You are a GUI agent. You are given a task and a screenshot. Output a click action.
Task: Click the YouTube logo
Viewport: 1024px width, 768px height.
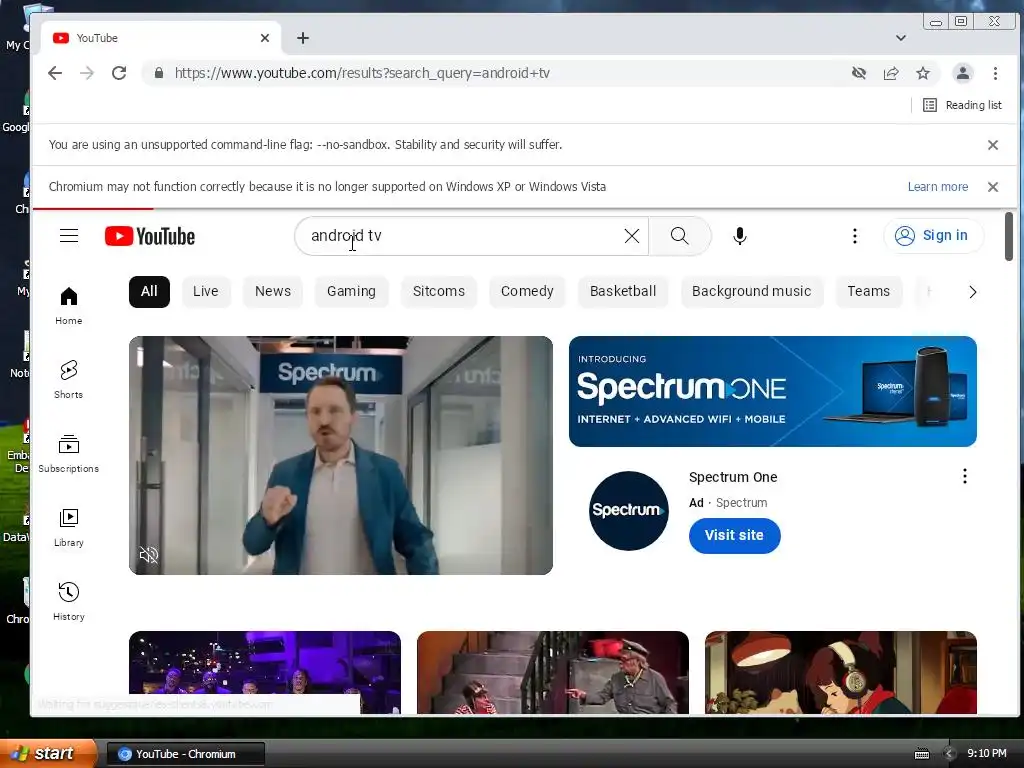150,236
